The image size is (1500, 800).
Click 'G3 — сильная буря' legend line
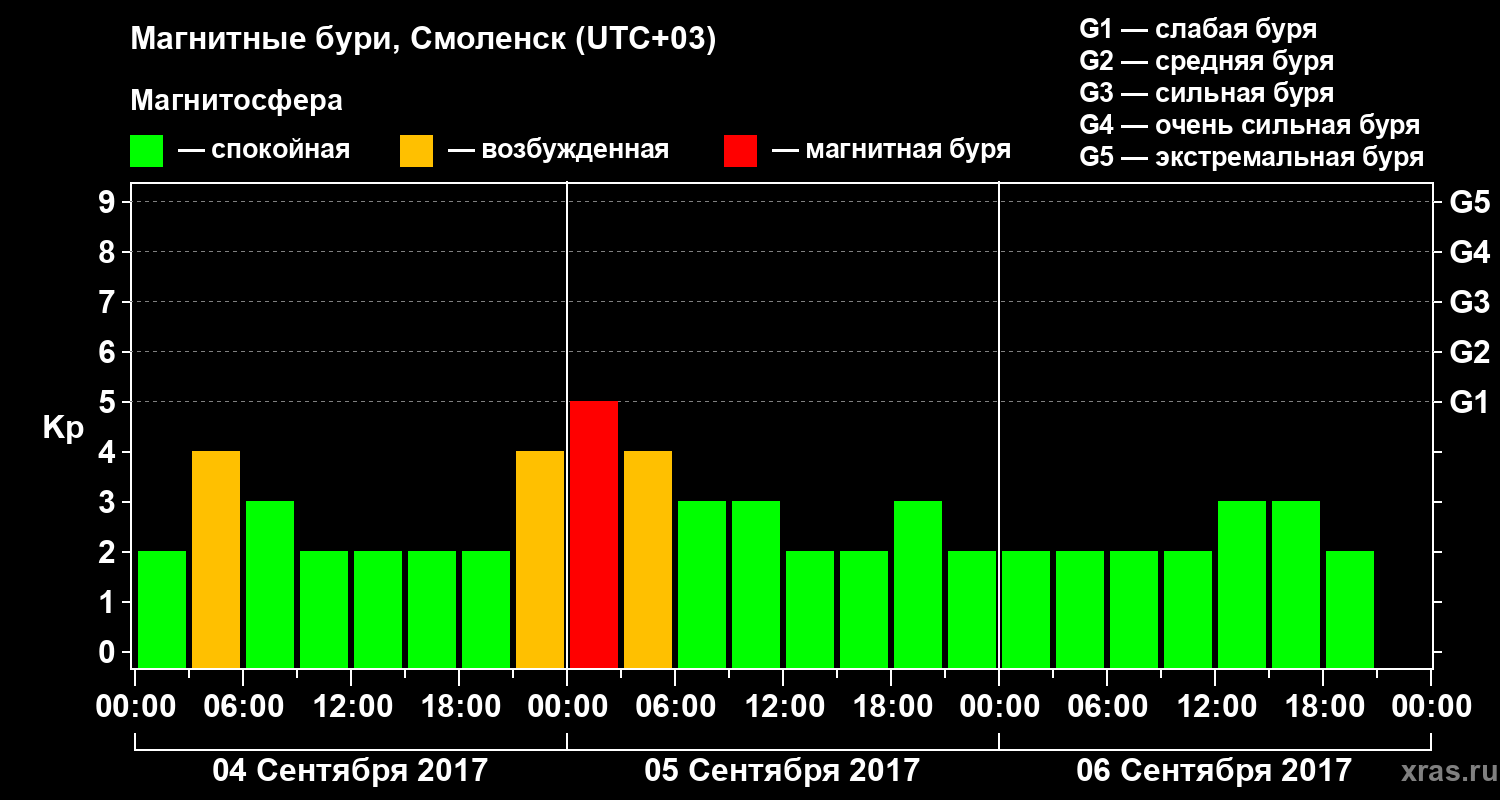click(1206, 93)
